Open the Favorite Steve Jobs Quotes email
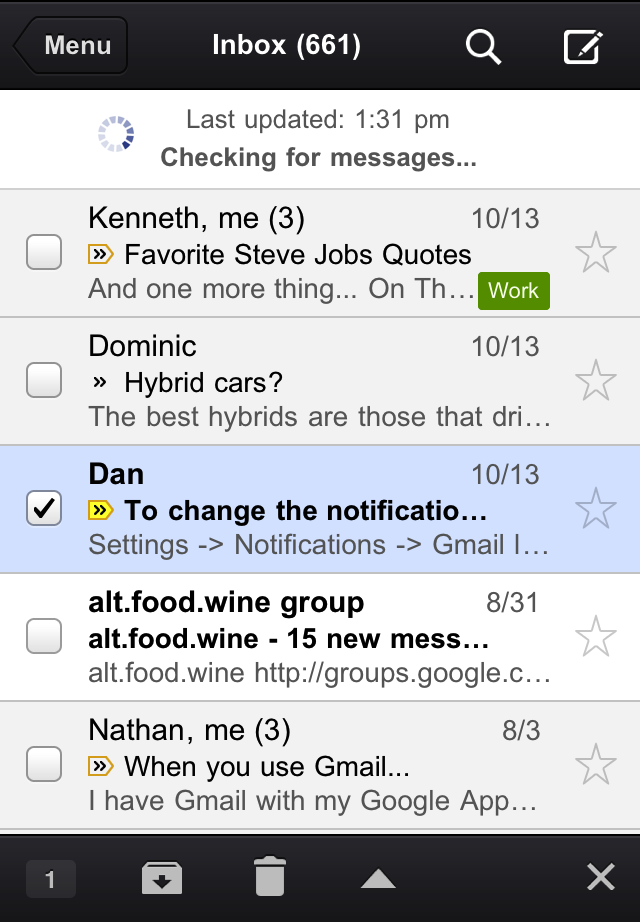 (298, 254)
